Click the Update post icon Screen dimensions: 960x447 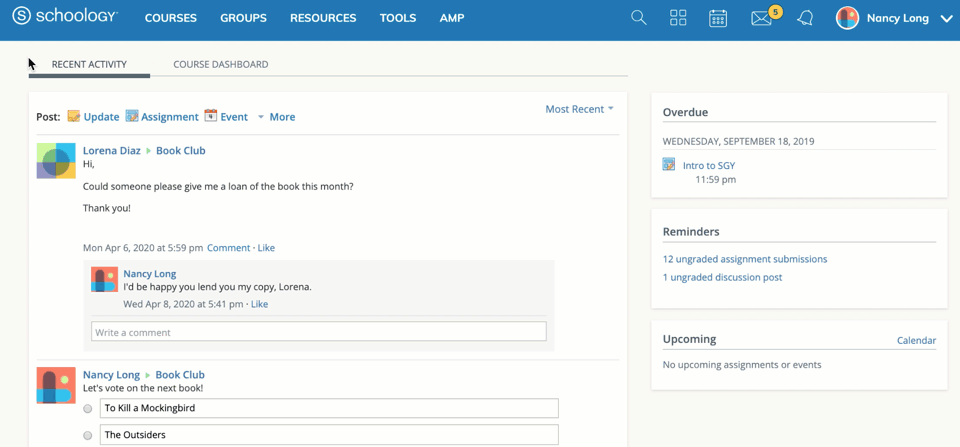tap(74, 116)
